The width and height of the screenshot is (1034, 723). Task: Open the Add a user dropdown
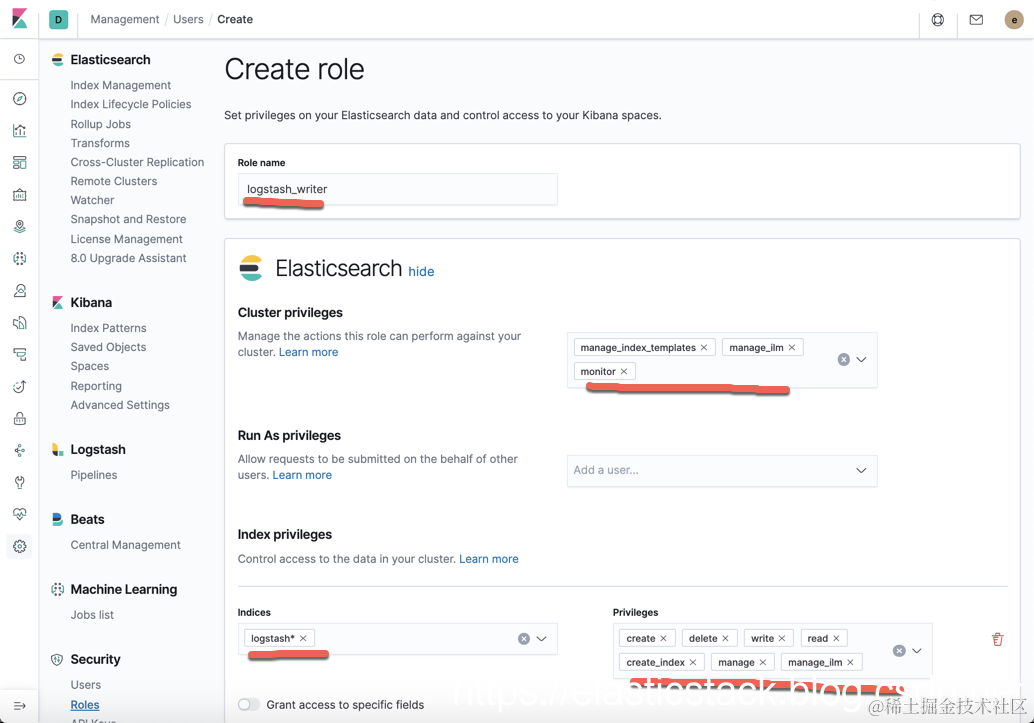tap(721, 470)
